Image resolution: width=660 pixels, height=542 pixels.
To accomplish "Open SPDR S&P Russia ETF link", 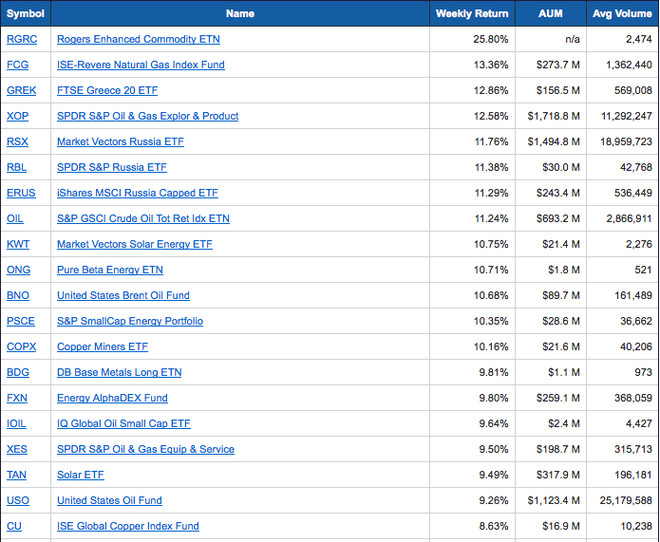I will coord(112,167).
